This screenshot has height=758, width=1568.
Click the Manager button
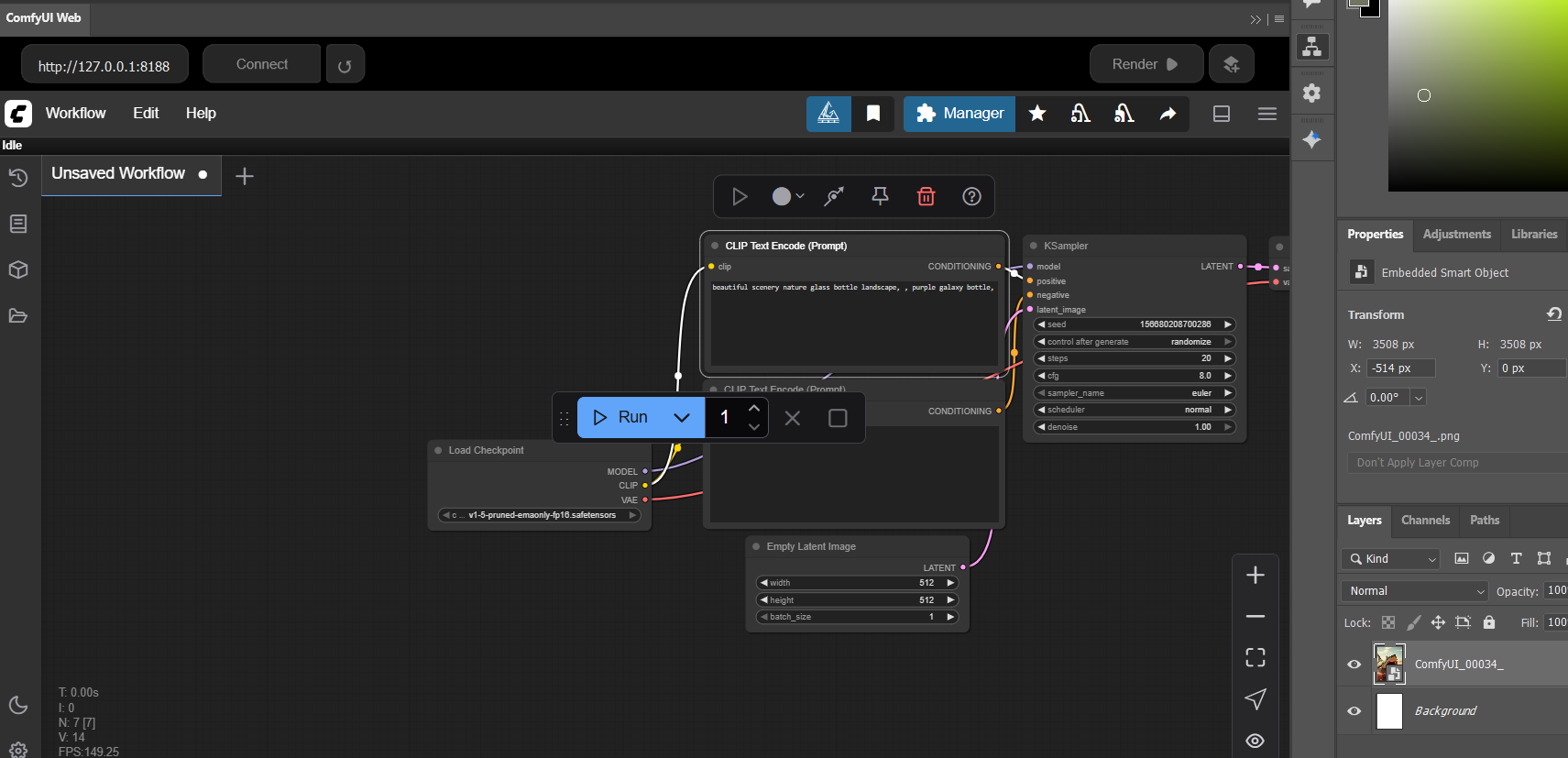coord(959,114)
